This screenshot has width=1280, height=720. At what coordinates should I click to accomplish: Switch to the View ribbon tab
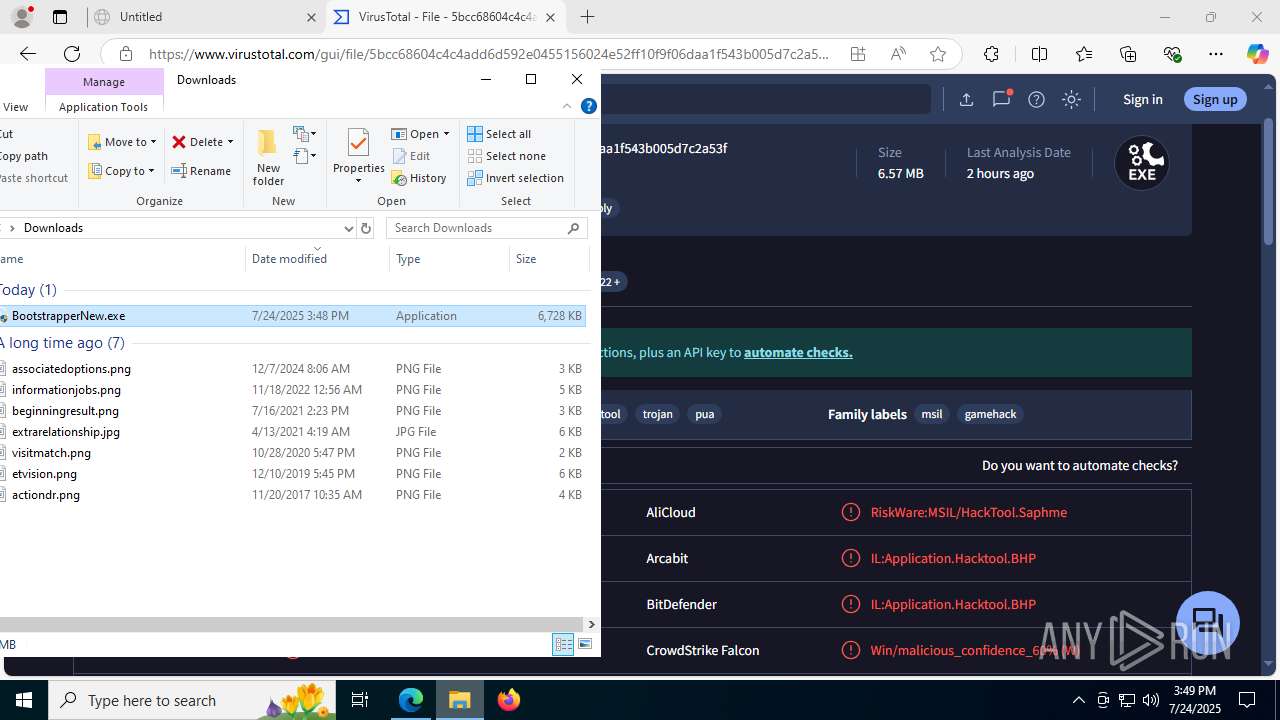(15, 107)
